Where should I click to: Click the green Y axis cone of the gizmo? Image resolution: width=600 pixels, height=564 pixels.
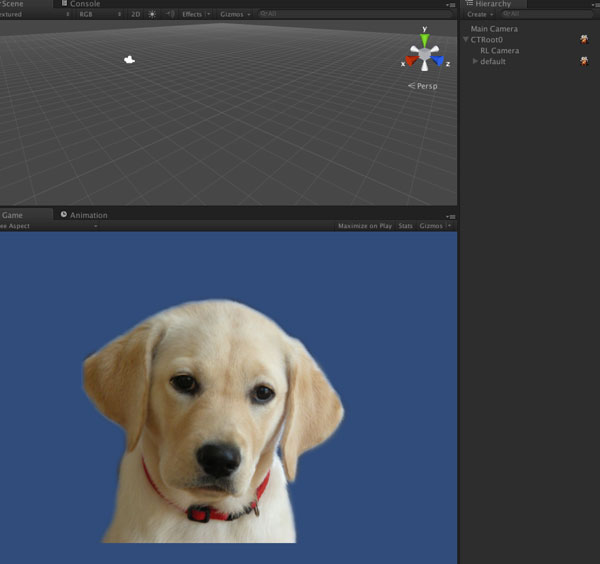[x=424, y=40]
